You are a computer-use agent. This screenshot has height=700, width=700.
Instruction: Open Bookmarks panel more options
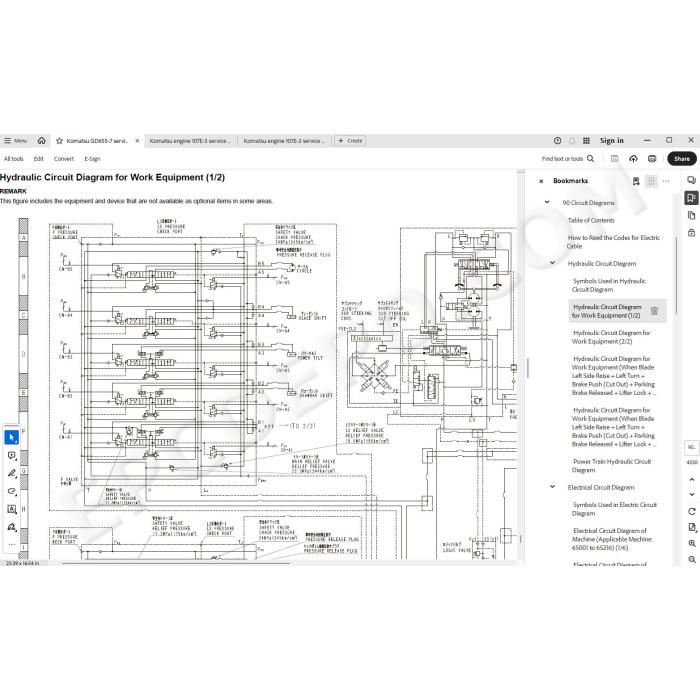(x=666, y=181)
